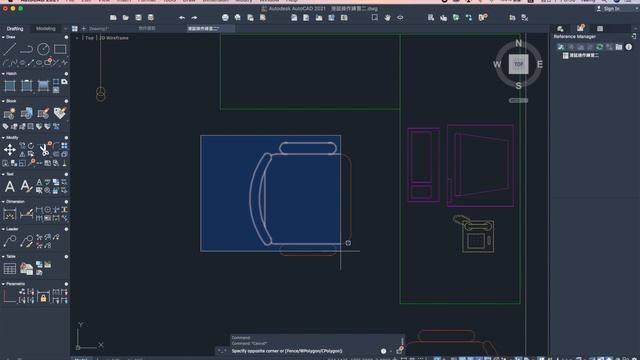This screenshot has height=360, width=640.
Task: Insert a table with Table grid icon
Action: [x=9, y=269]
